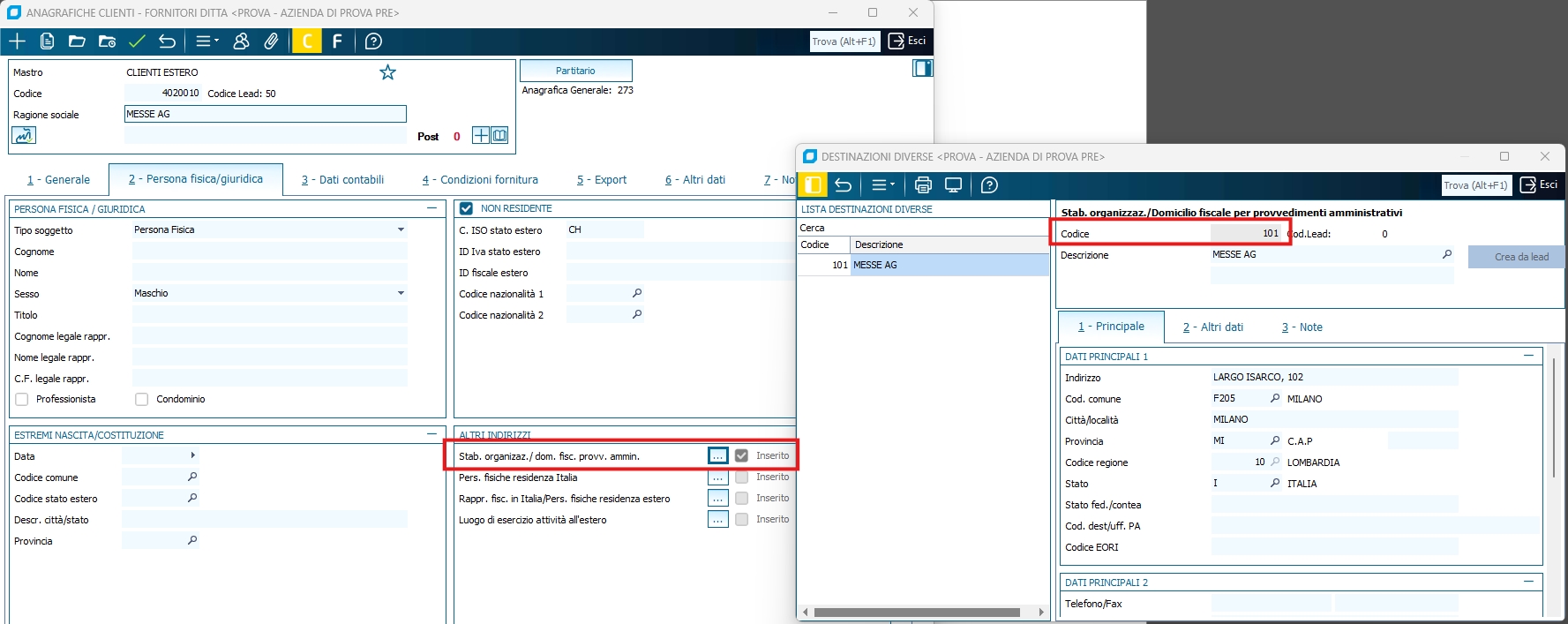Toggle Inserito for Luogo di esercizio attività
The width and height of the screenshot is (1568, 624).
coord(741,519)
